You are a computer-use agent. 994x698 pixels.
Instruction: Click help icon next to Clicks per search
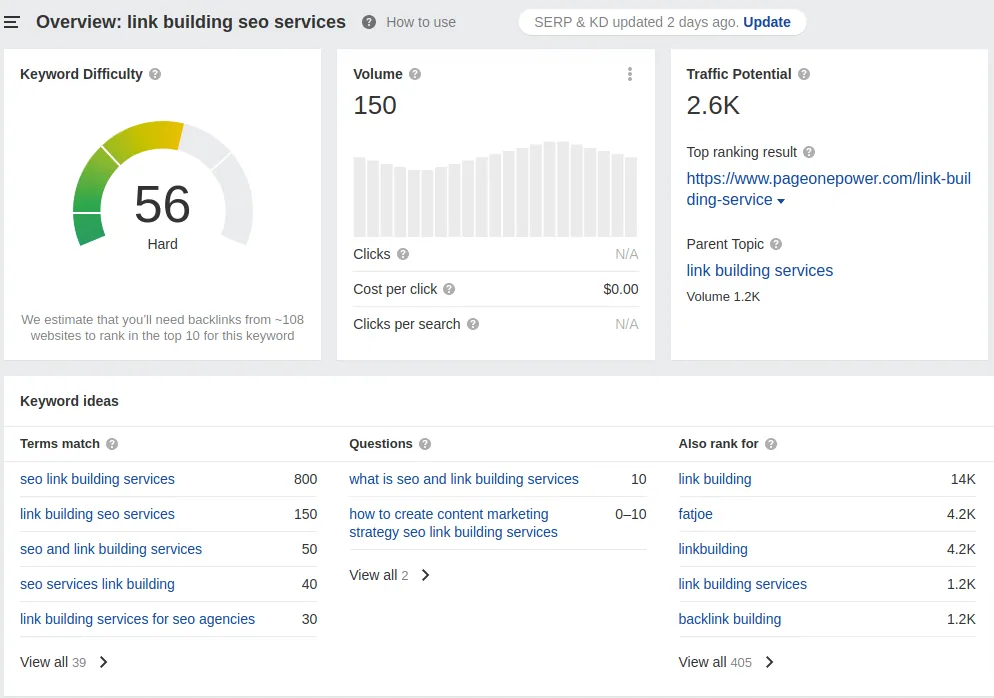[473, 324]
